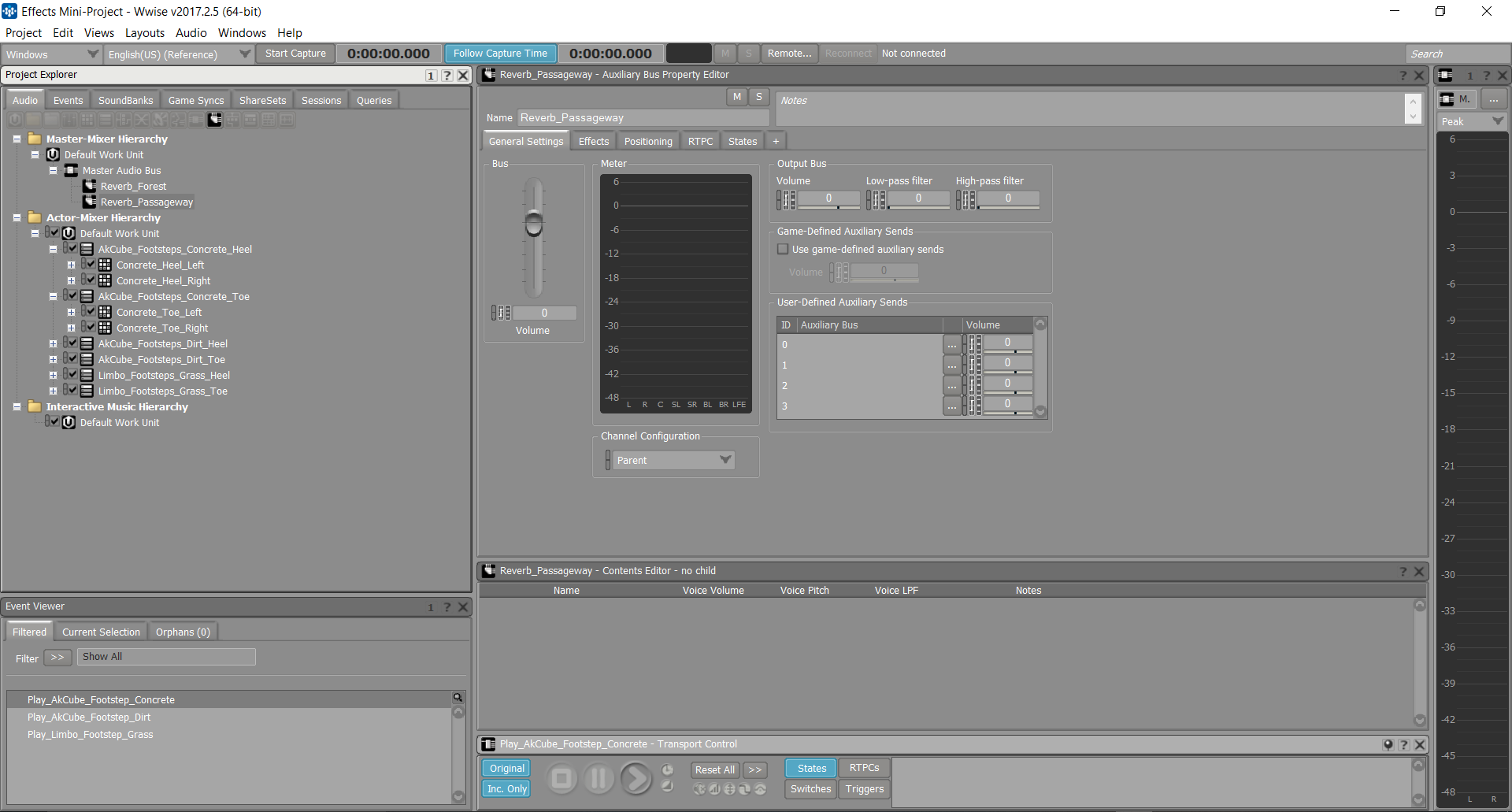This screenshot has width=1512, height=812.
Task: Click the RTPCs button in Transport Control
Action: 865,768
